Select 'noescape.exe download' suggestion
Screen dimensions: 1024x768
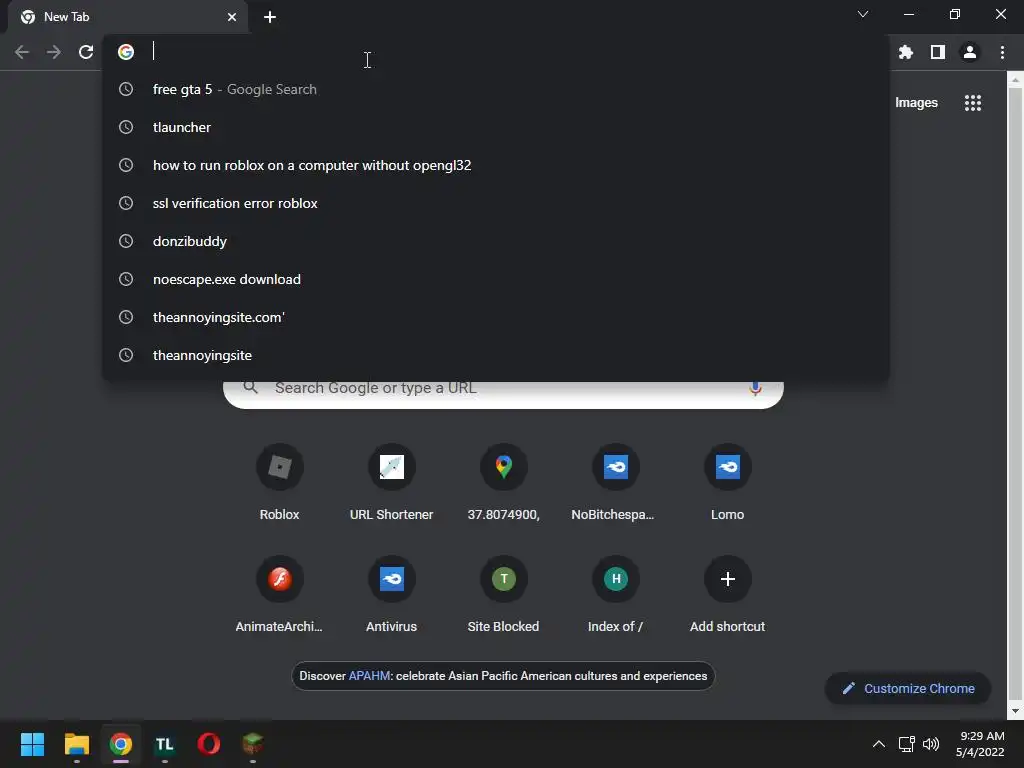[496, 279]
